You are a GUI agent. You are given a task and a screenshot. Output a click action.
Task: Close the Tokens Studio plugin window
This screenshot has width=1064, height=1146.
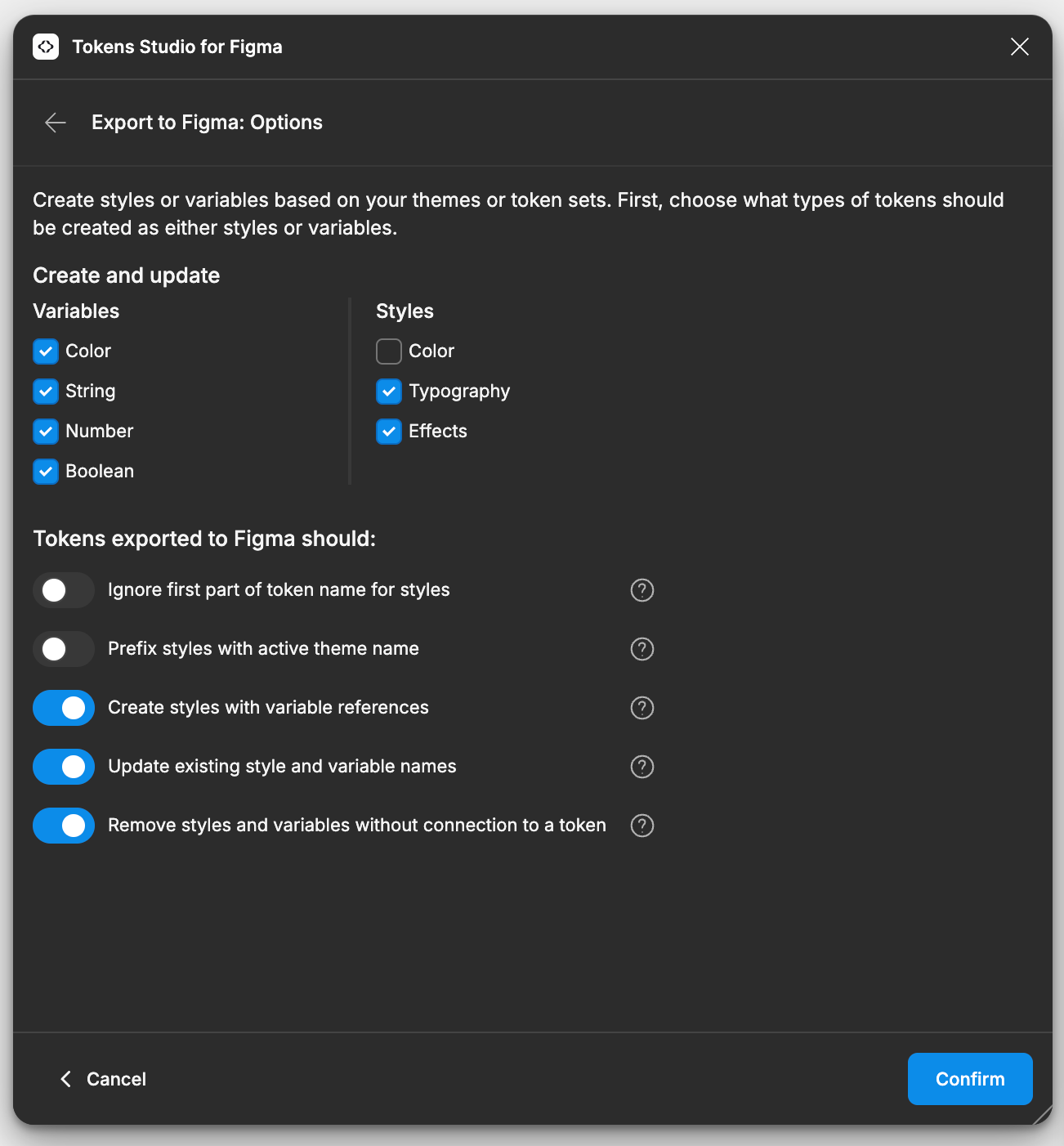point(1019,47)
